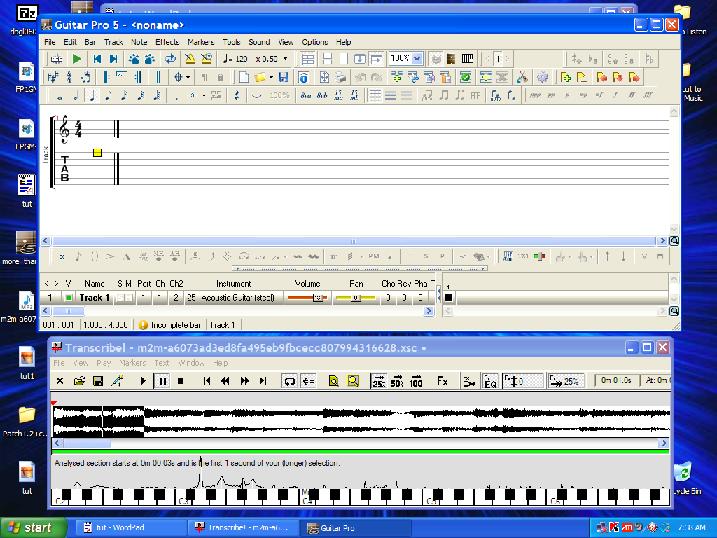Open the playback speed x0.50 dropdown arrow
The height and width of the screenshot is (538, 717).
coord(285,59)
